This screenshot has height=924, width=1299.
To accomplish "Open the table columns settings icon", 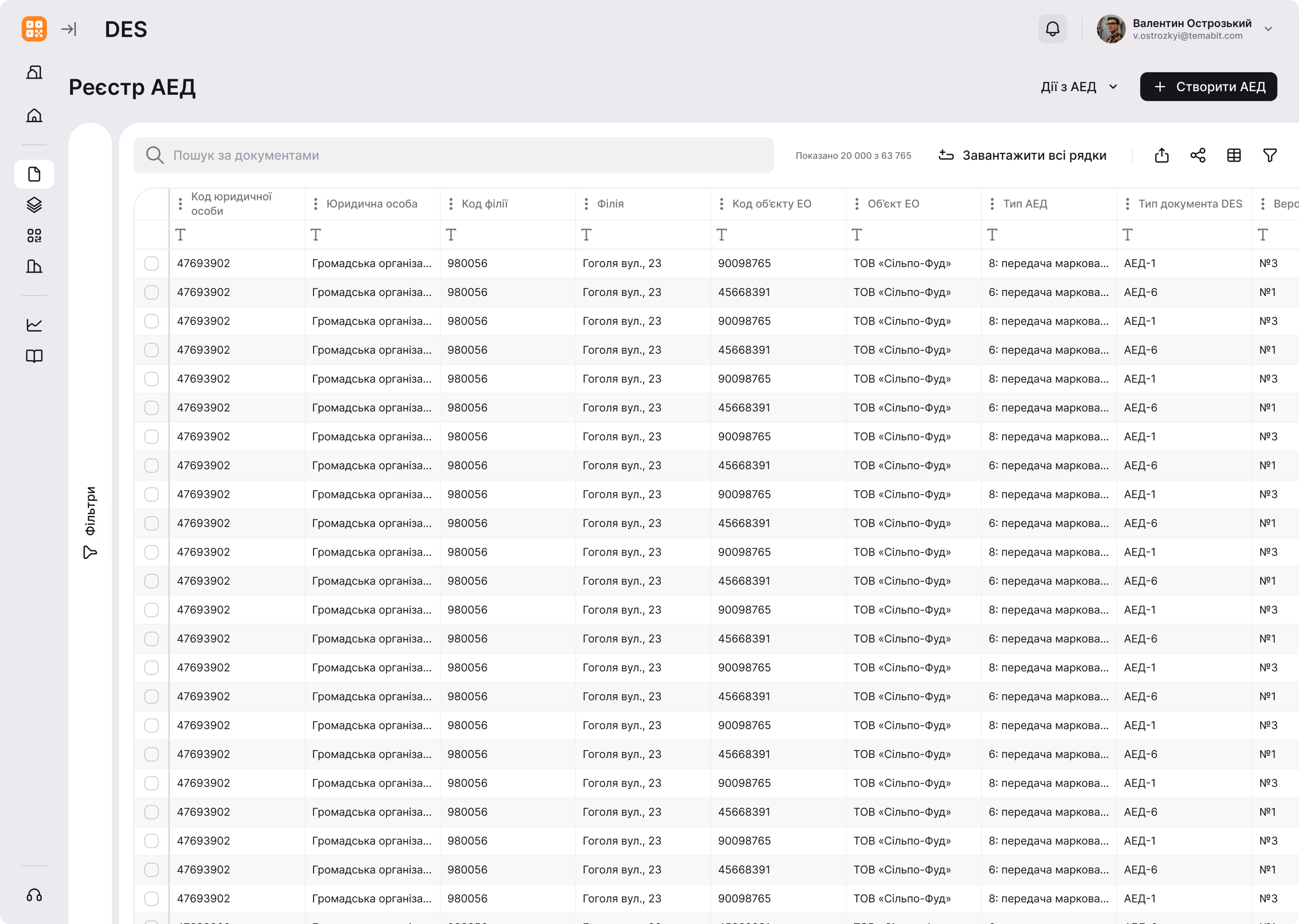I will tap(1234, 155).
